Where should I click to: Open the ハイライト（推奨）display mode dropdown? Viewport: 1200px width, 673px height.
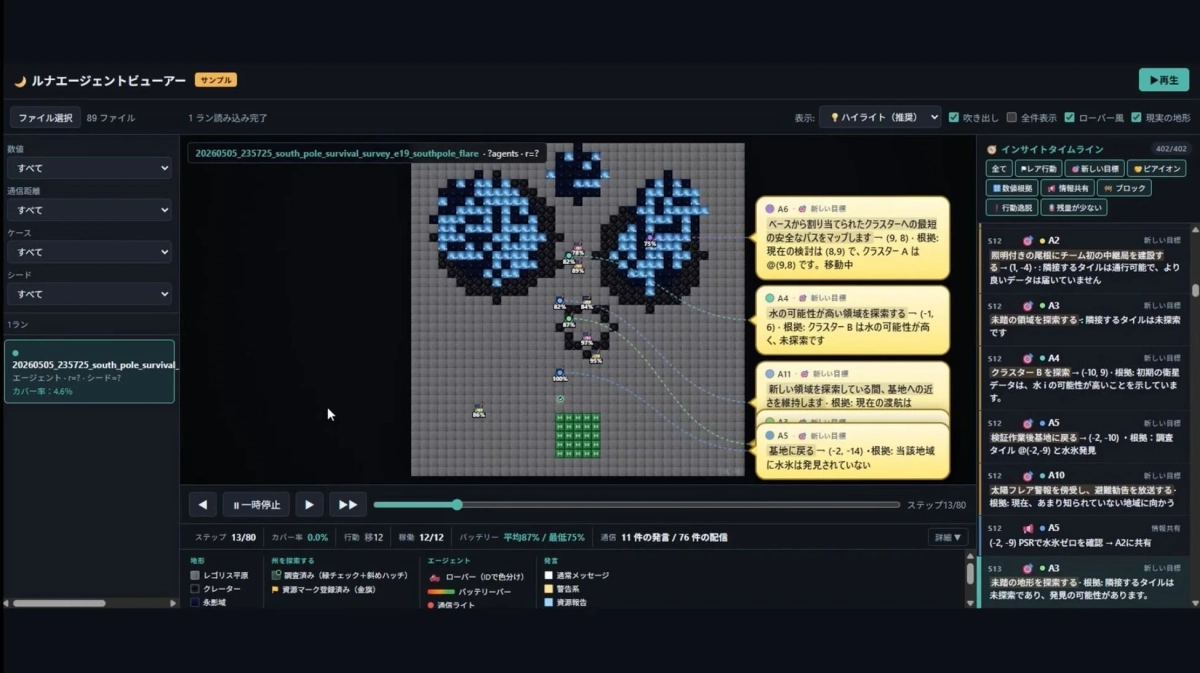(x=880, y=117)
